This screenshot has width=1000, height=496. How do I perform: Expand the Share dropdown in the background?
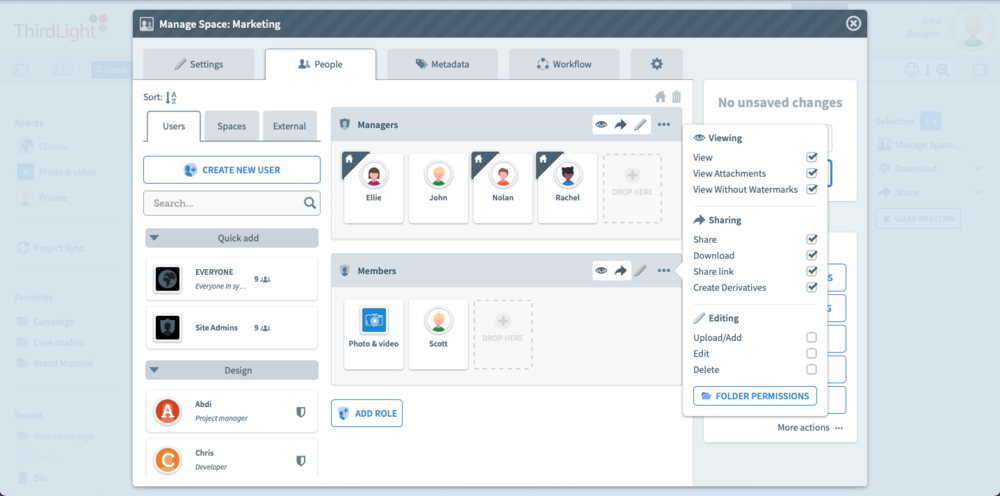pos(978,192)
